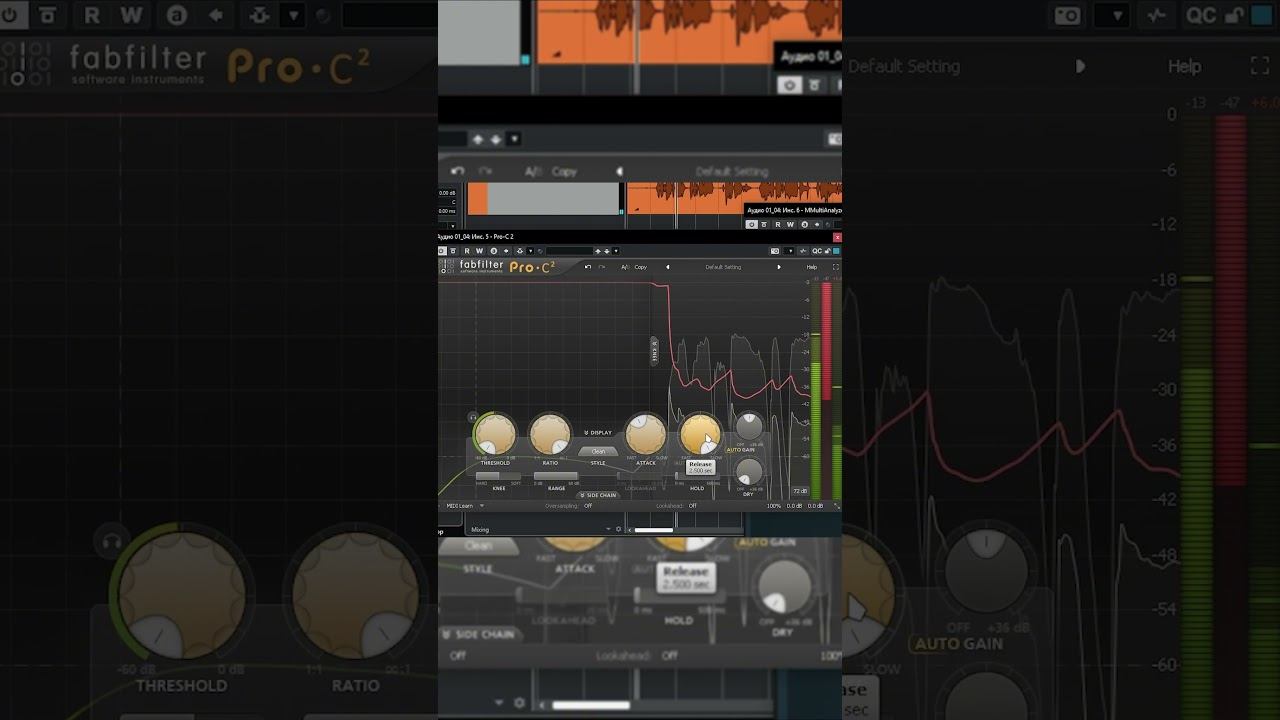Toggle bypass in MMultiAnalyzer window toolbar
Viewport: 1280px width, 720px height.
click(x=752, y=224)
